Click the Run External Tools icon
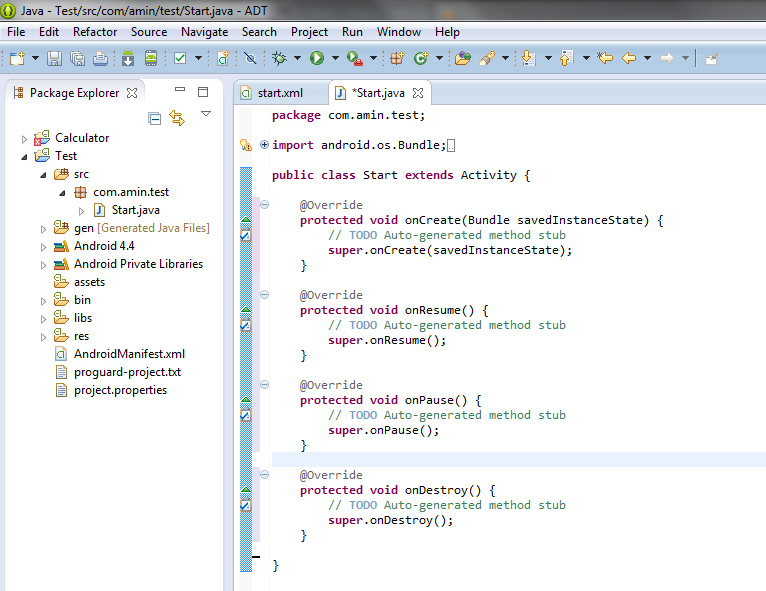This screenshot has width=766, height=591. click(x=355, y=58)
